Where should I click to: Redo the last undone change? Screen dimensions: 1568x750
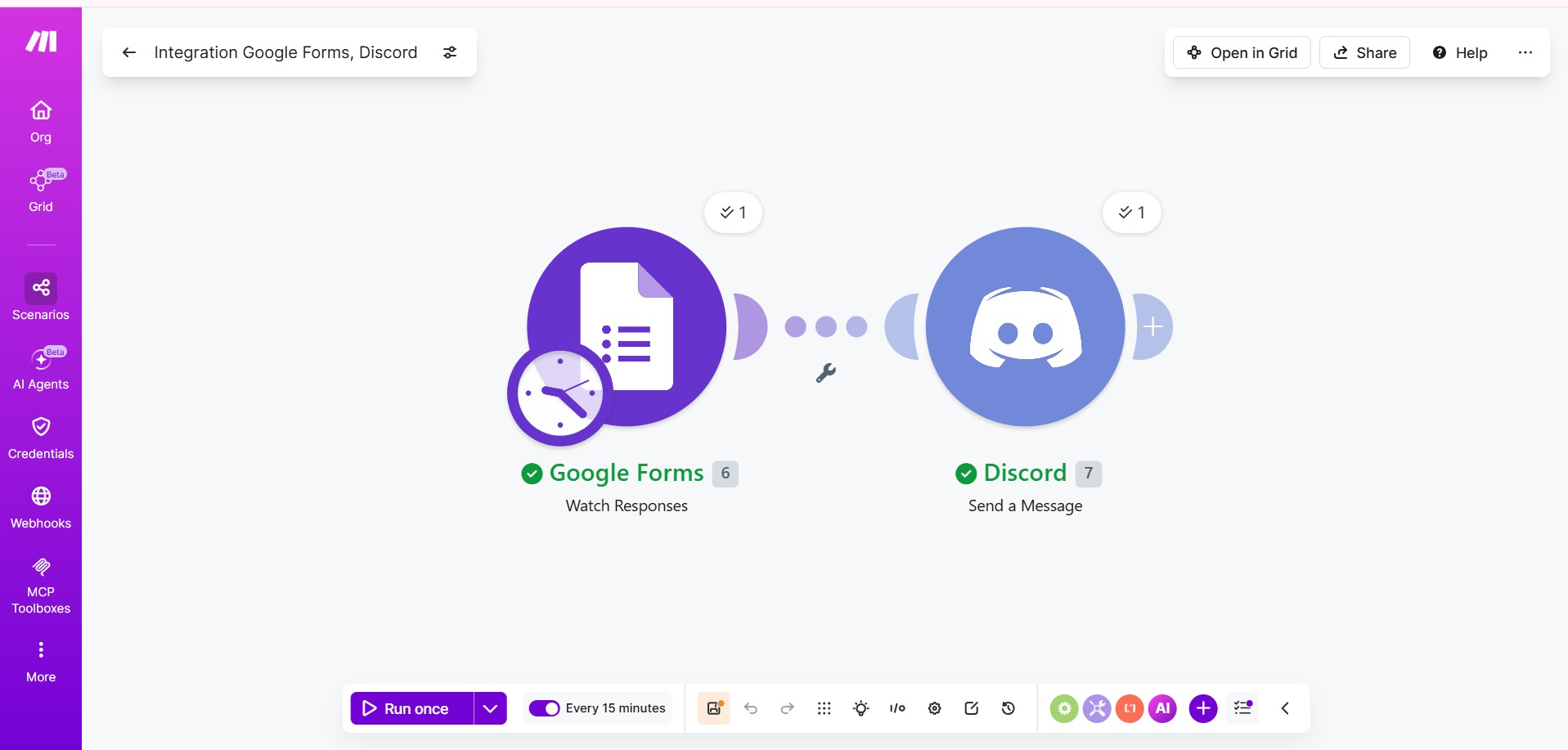788,708
